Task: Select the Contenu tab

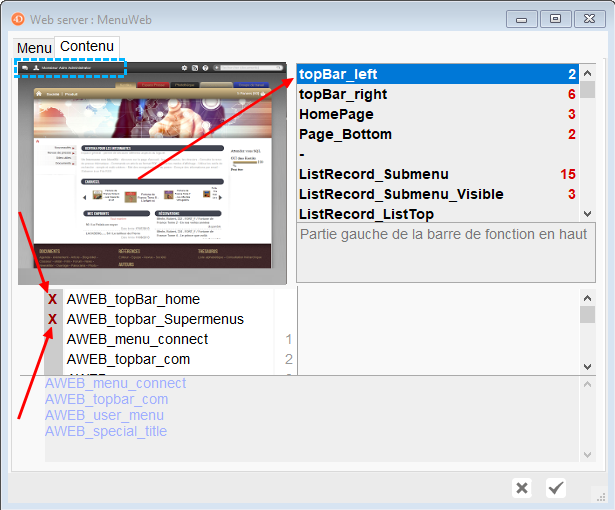Action: 87,46
